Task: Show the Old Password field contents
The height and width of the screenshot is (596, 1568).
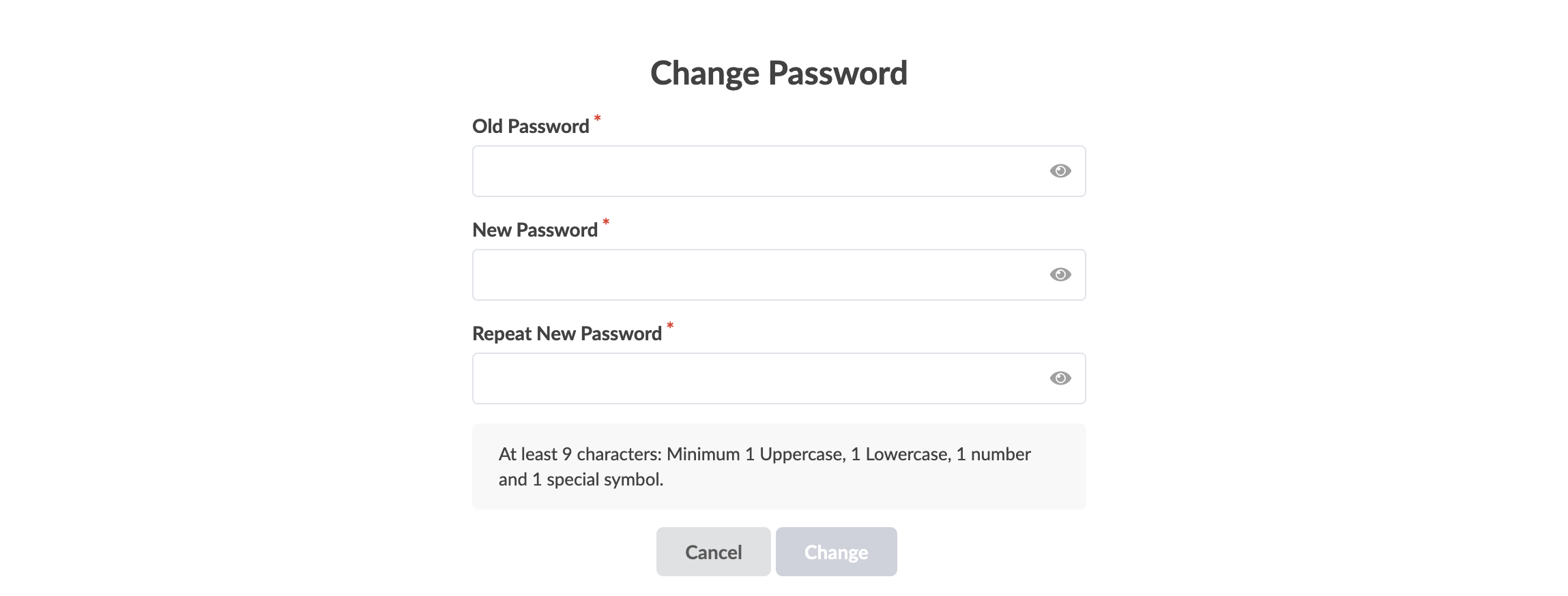Action: [x=1060, y=171]
